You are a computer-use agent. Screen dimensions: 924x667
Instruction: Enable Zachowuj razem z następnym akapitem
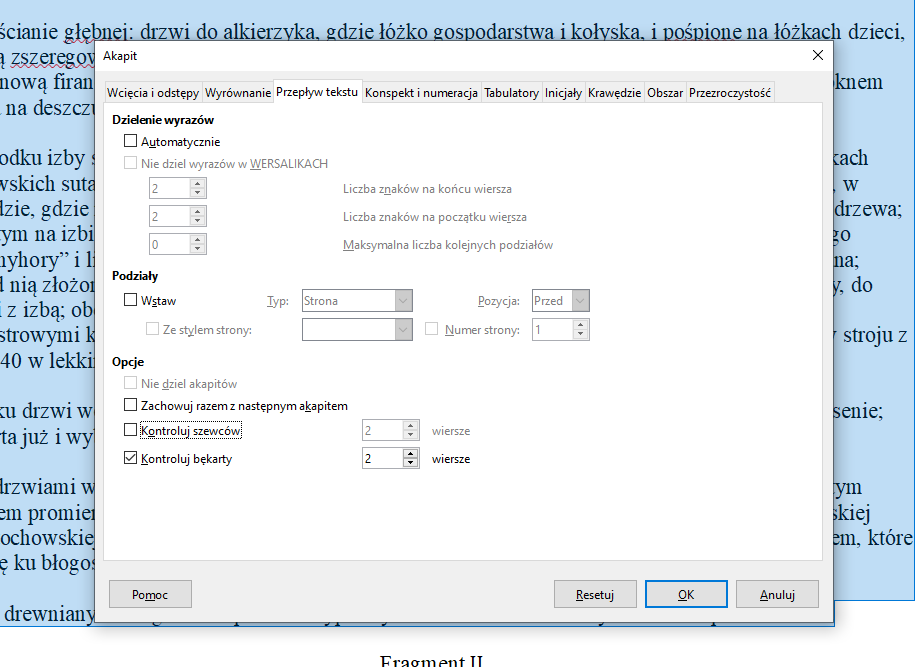(131, 406)
